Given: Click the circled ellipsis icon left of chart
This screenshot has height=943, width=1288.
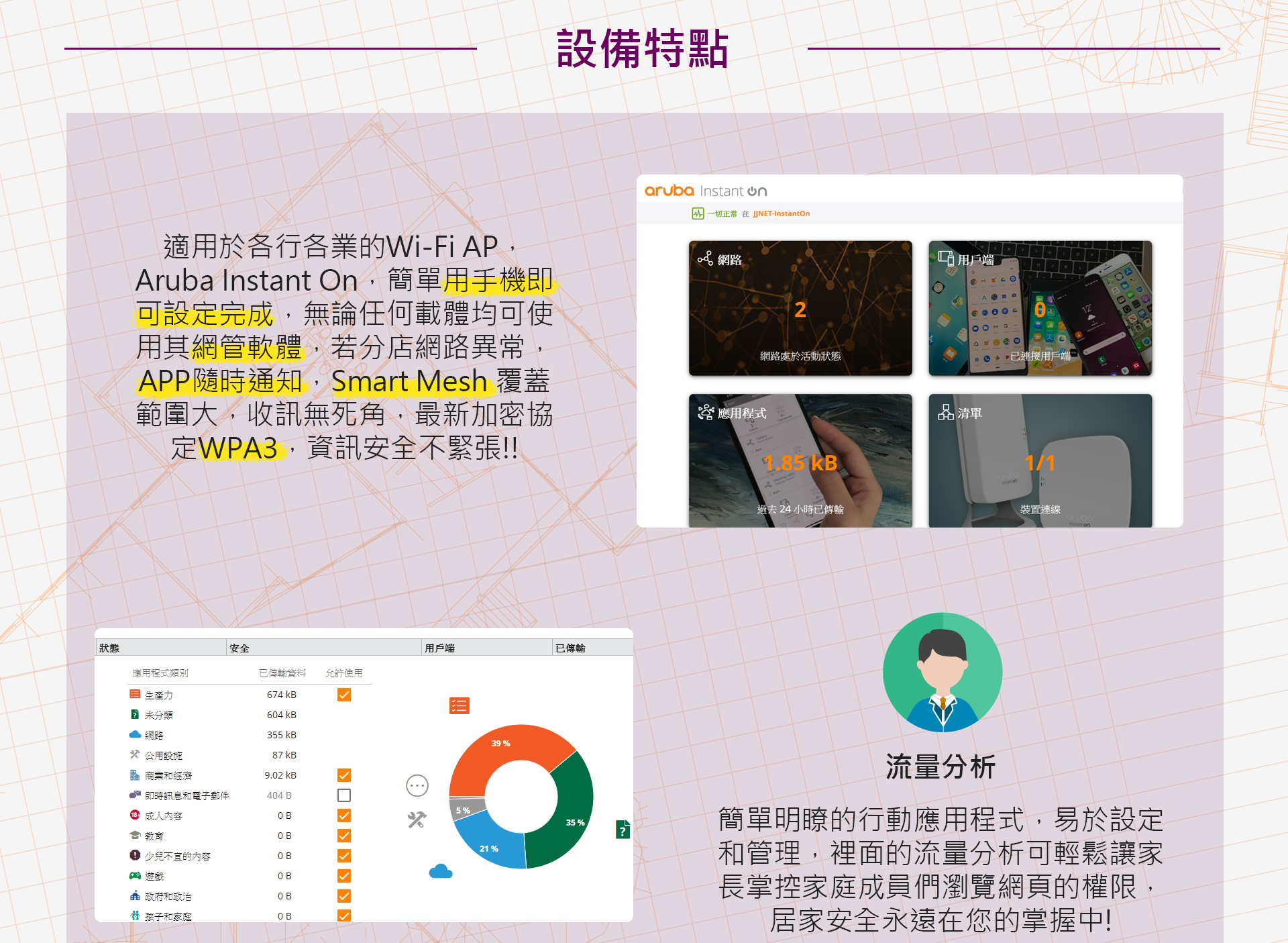Looking at the screenshot, I should tap(417, 785).
